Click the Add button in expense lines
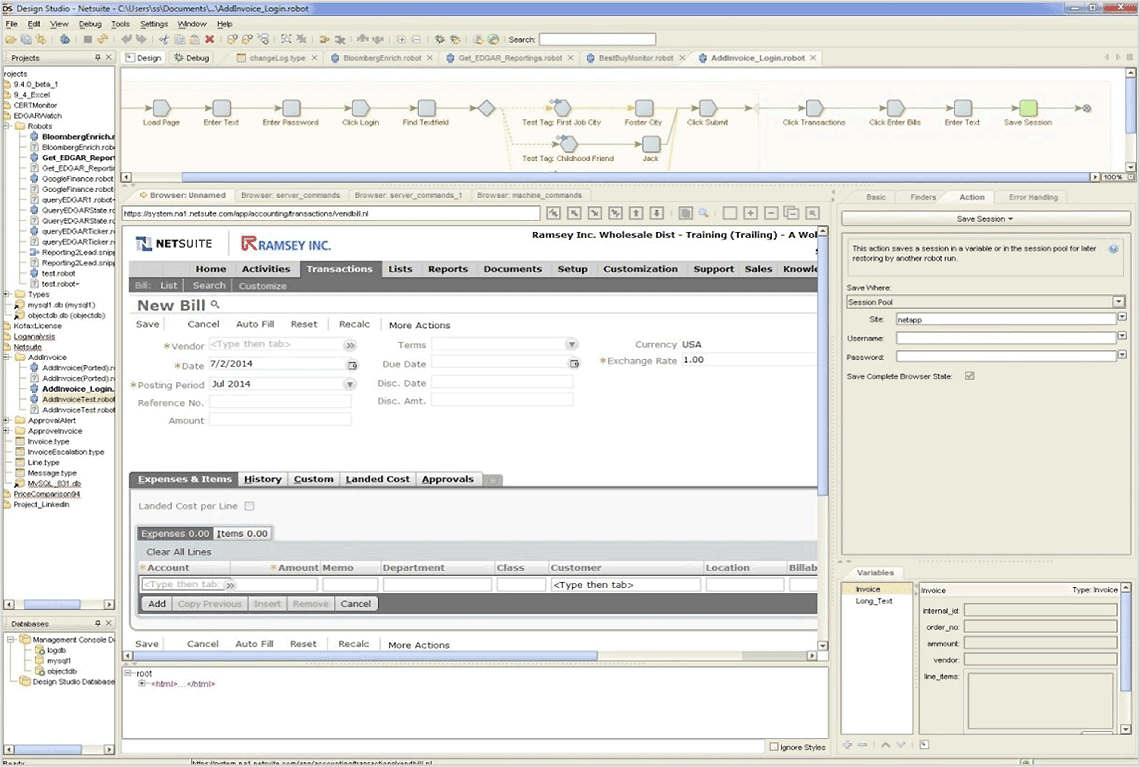The image size is (1140, 767). point(157,603)
